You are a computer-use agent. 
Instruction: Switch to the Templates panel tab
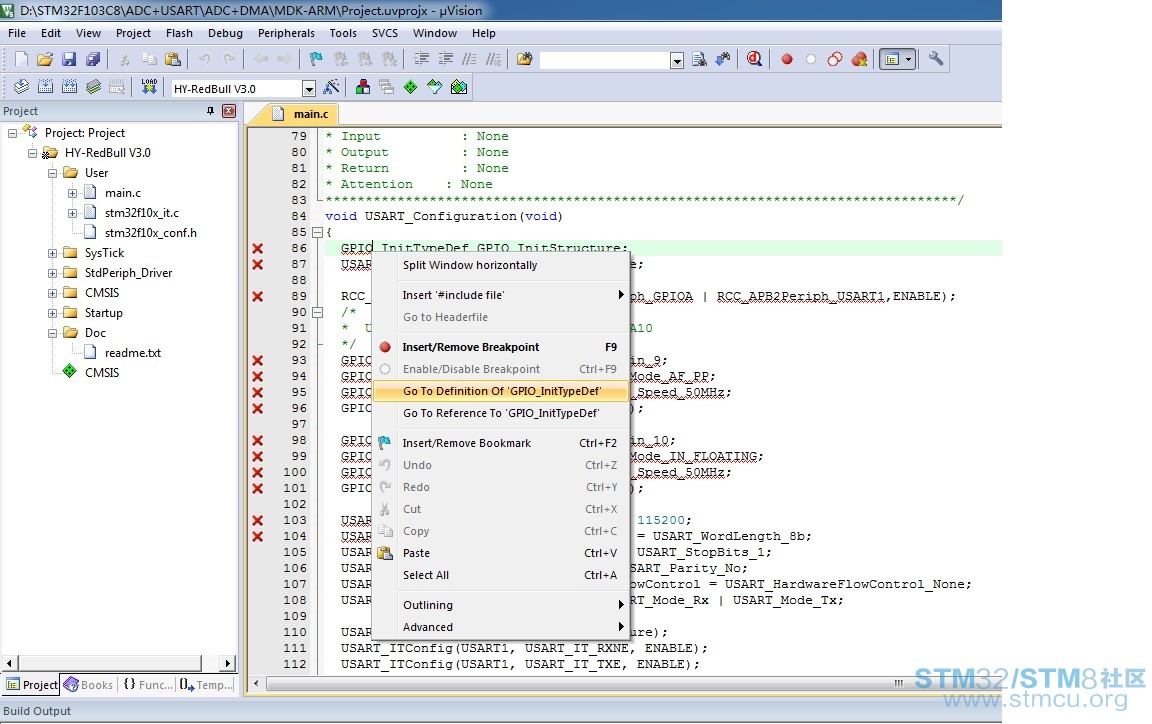pyautogui.click(x=206, y=684)
